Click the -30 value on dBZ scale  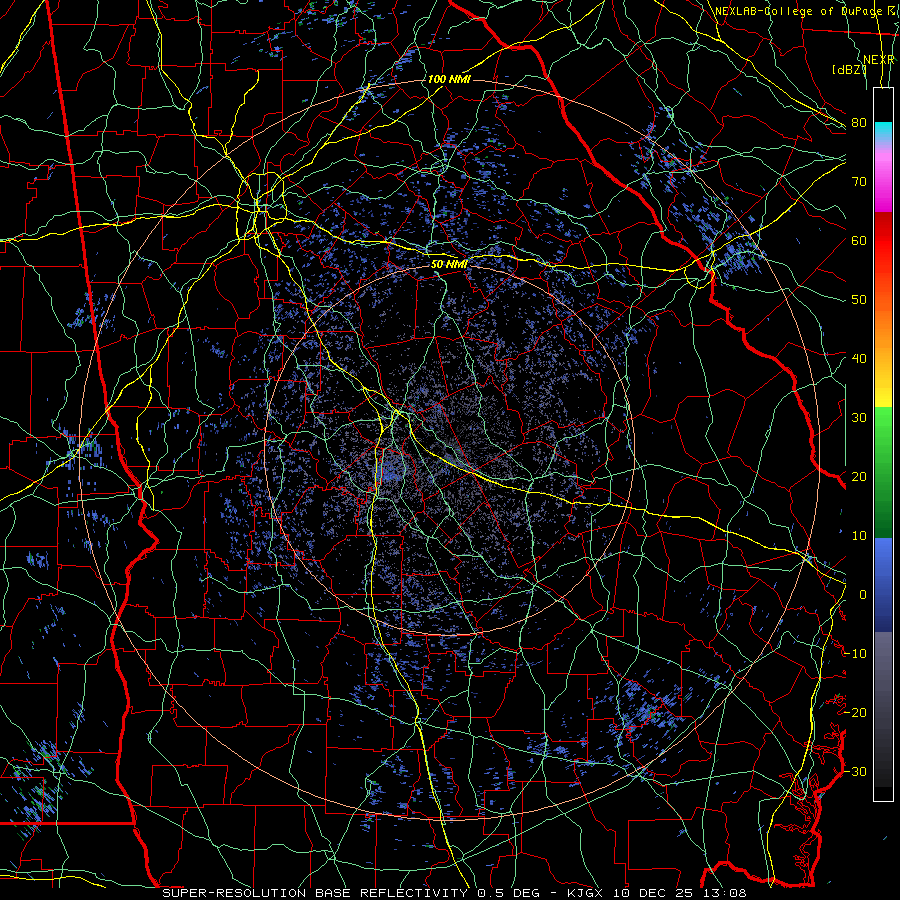(856, 771)
